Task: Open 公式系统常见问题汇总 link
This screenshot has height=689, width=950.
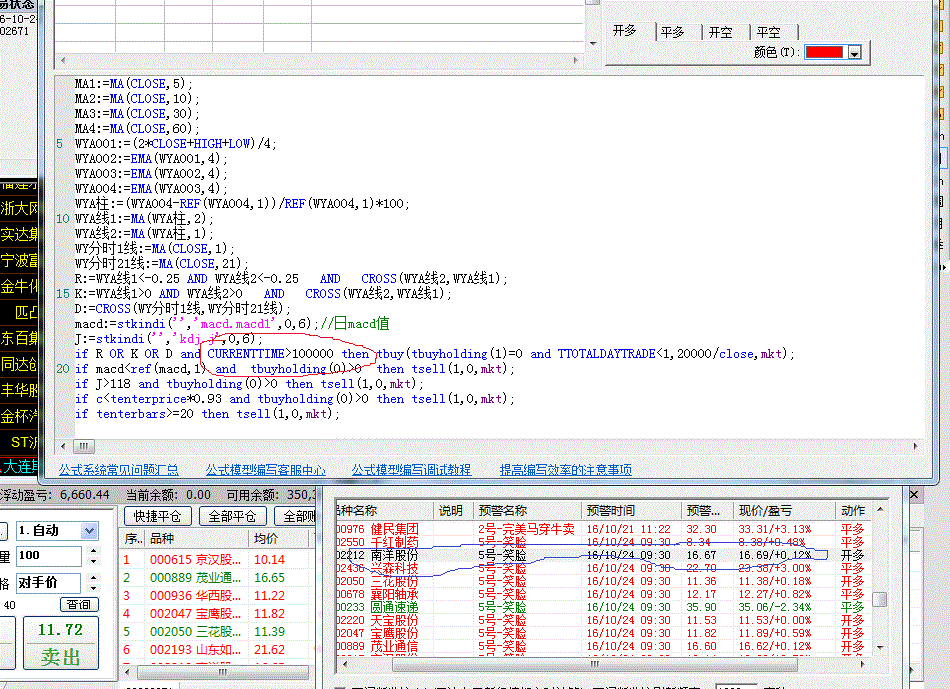Action: tap(119, 470)
